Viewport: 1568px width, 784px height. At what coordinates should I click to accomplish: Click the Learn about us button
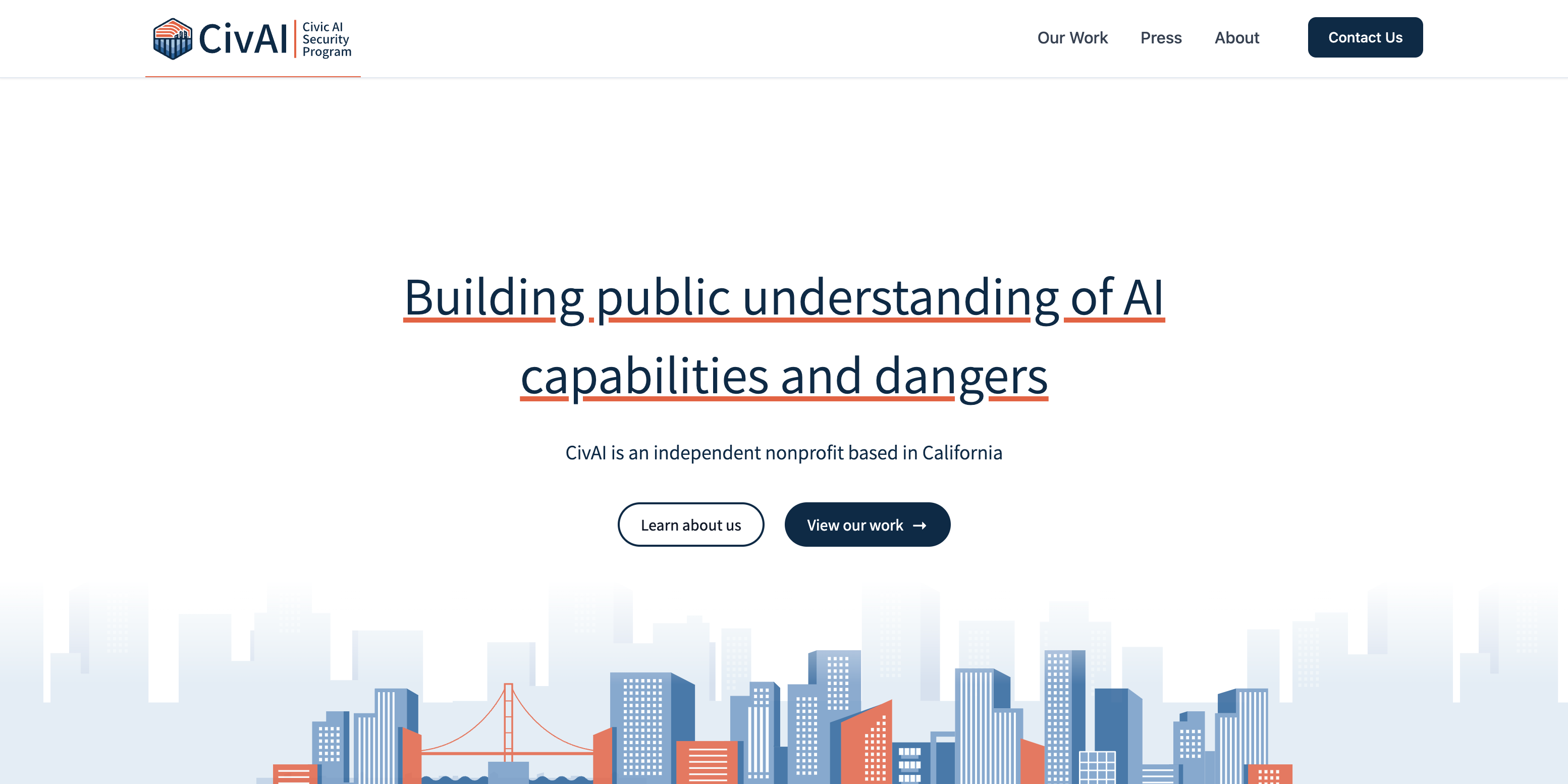(690, 525)
